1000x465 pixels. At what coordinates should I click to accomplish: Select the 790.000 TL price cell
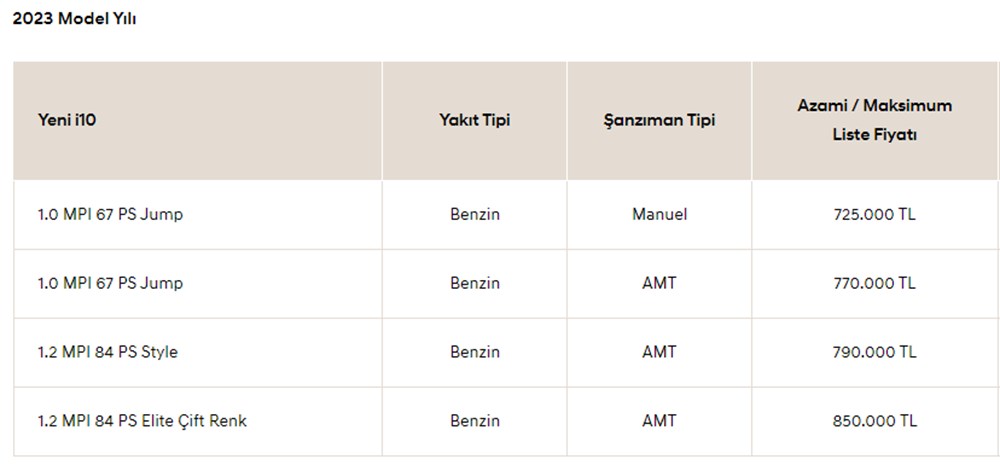point(874,352)
